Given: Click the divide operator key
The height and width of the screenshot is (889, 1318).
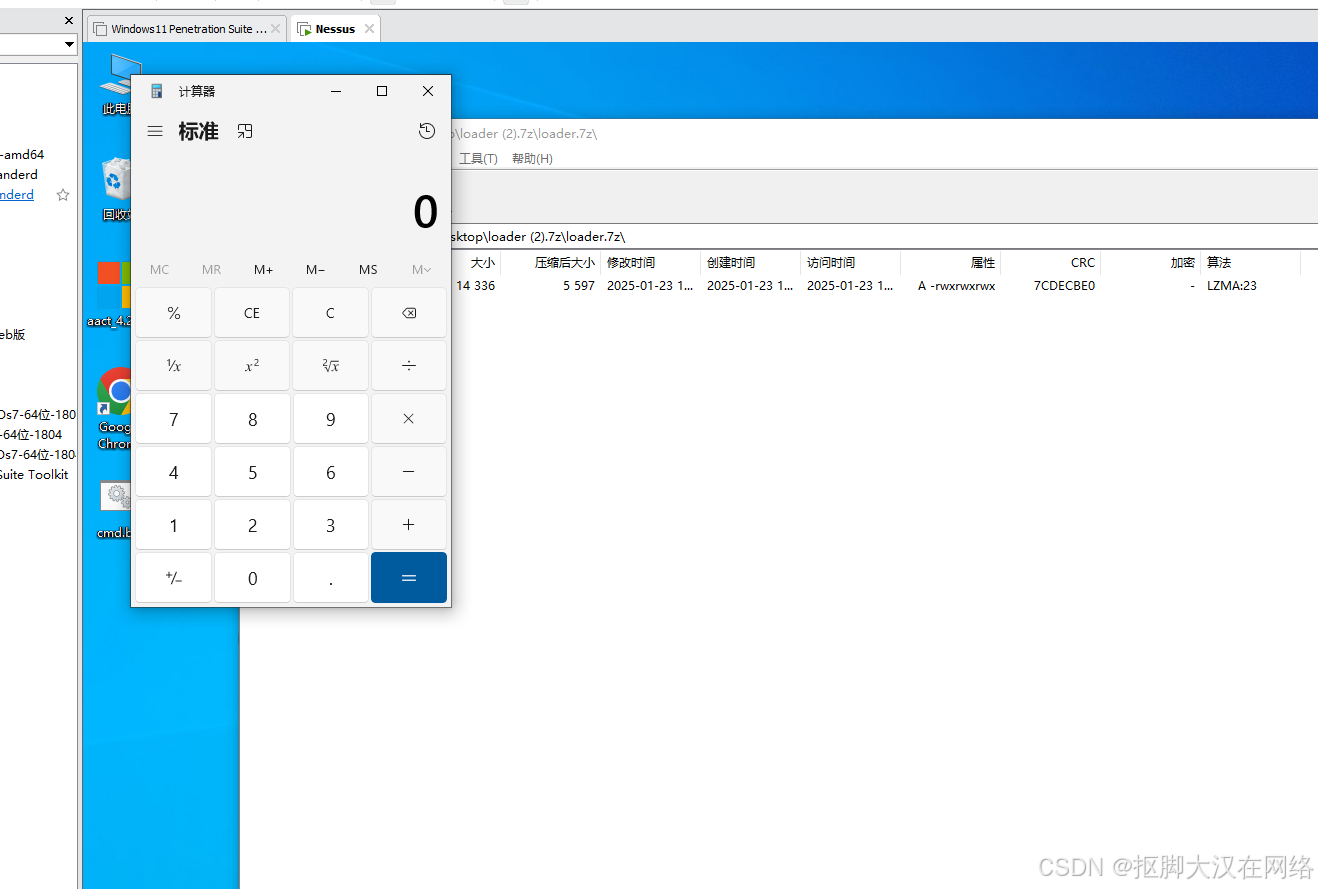Looking at the screenshot, I should [x=409, y=366].
